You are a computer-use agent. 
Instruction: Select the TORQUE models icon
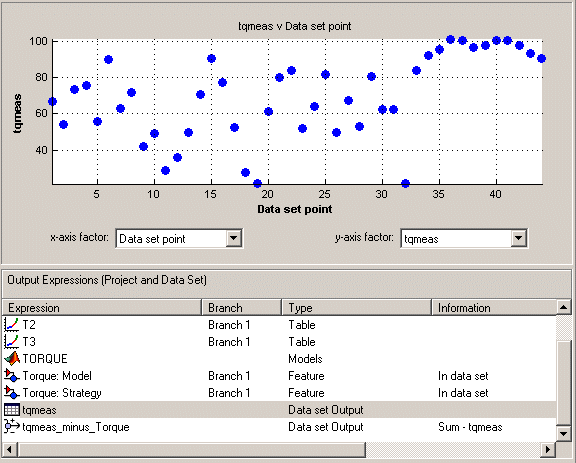11,359
